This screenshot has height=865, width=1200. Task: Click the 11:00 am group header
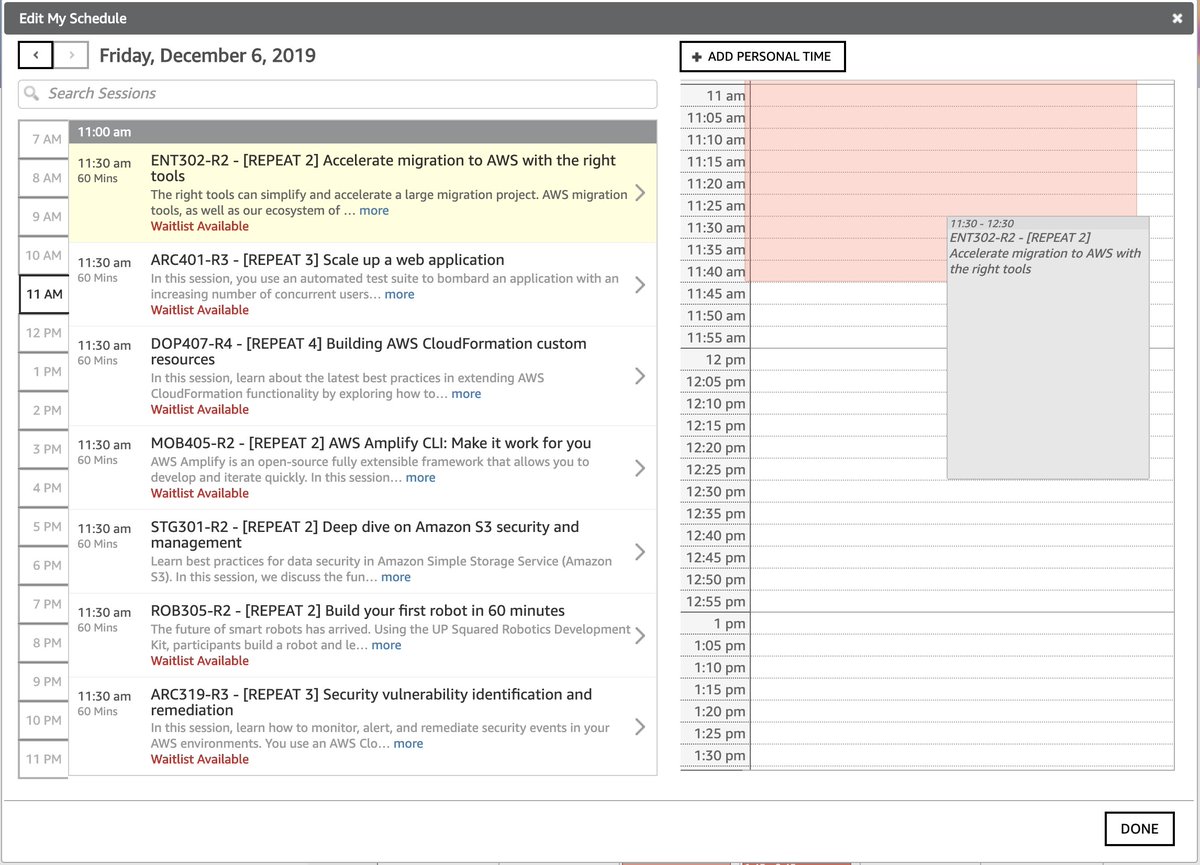pos(363,132)
